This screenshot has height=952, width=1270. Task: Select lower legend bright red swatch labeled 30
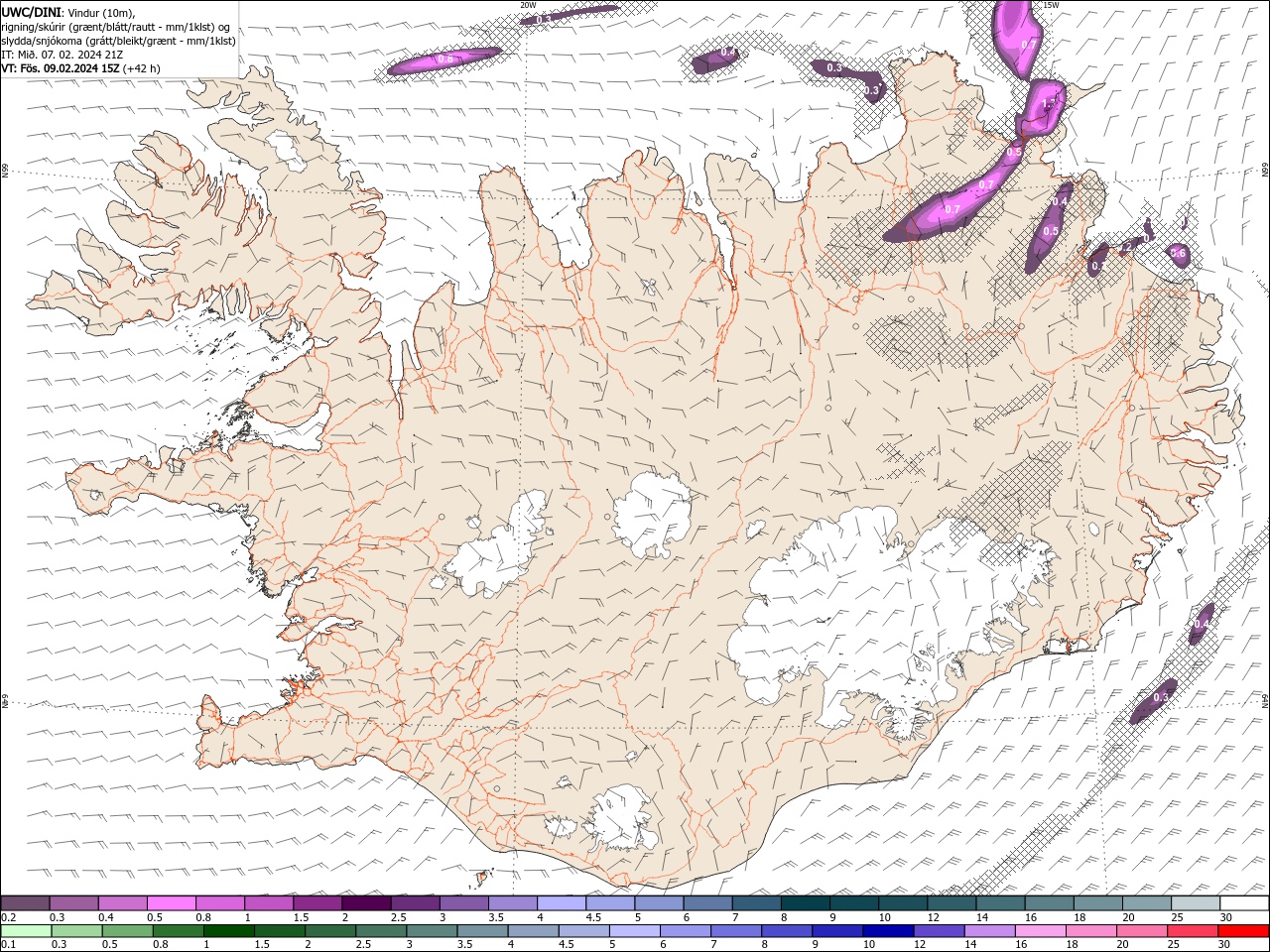1243,931
